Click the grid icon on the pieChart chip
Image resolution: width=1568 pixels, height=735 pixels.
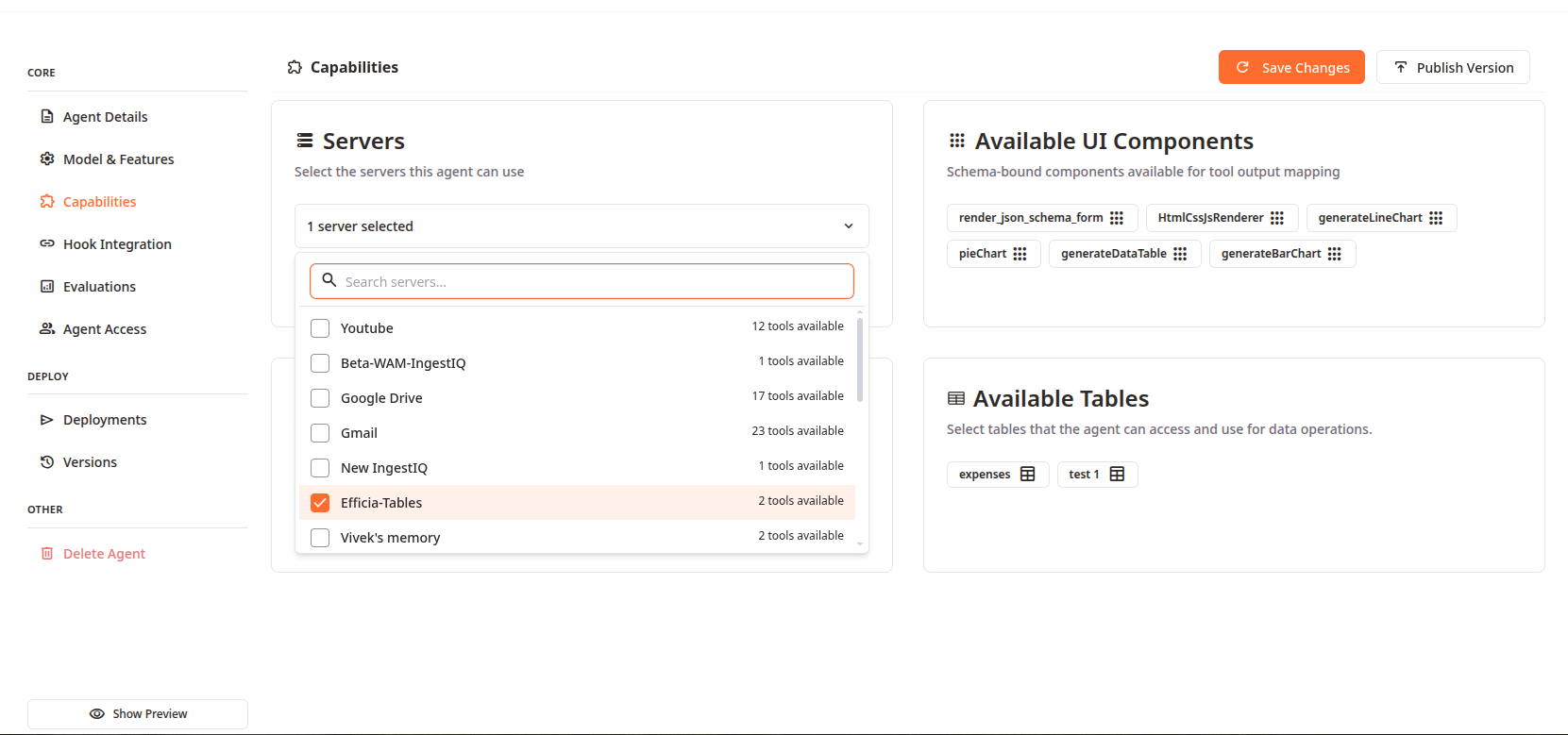[1020, 254]
